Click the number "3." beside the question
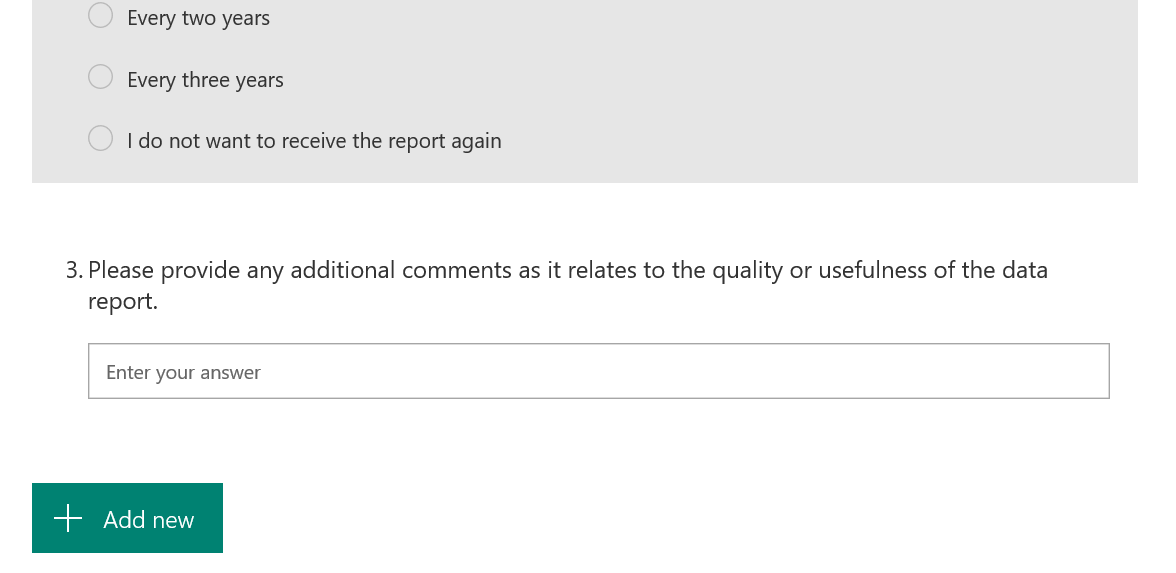 (75, 270)
